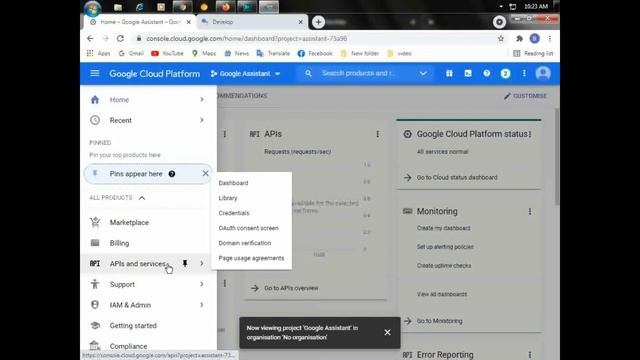
Task: Open a new browser tab
Action: tap(318, 22)
